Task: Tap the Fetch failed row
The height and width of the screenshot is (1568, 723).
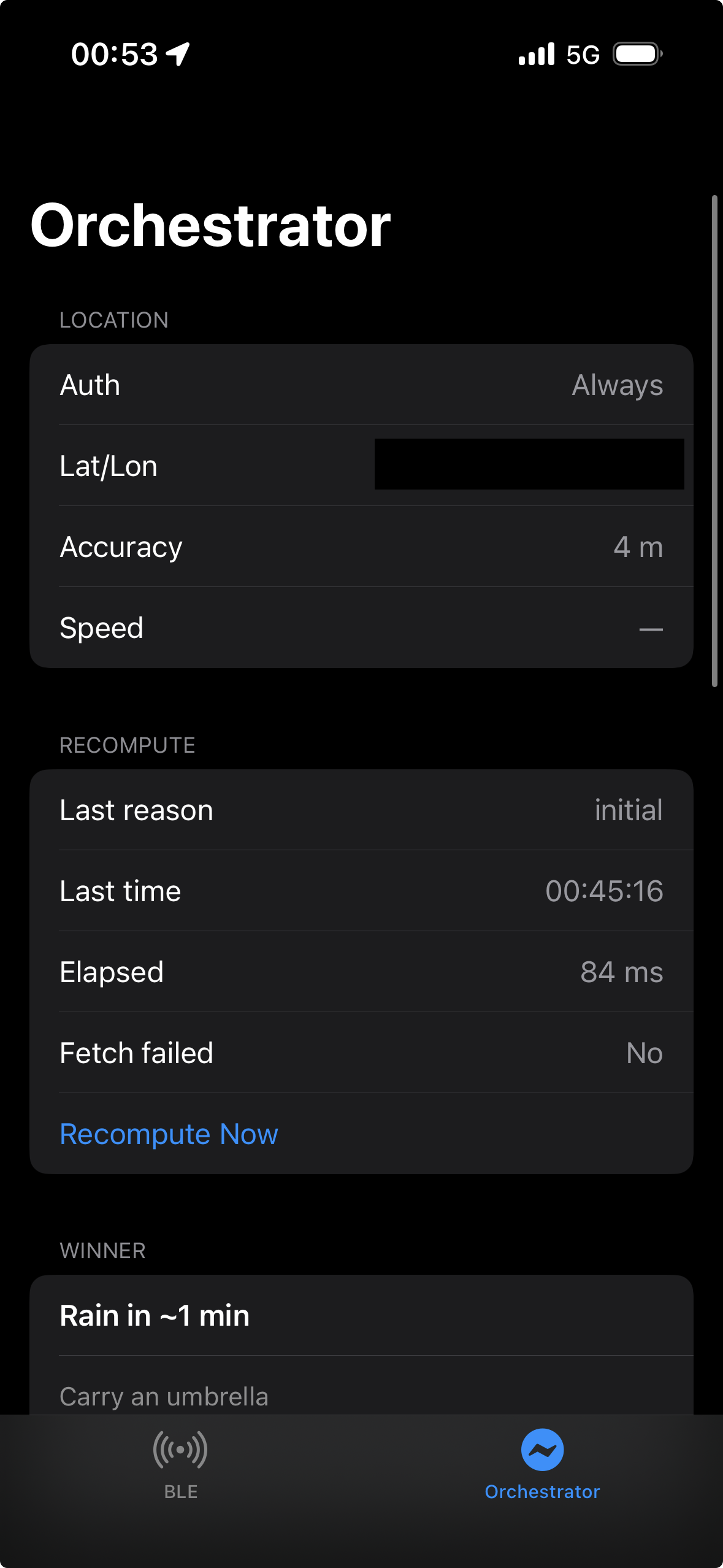Action: [361, 1053]
